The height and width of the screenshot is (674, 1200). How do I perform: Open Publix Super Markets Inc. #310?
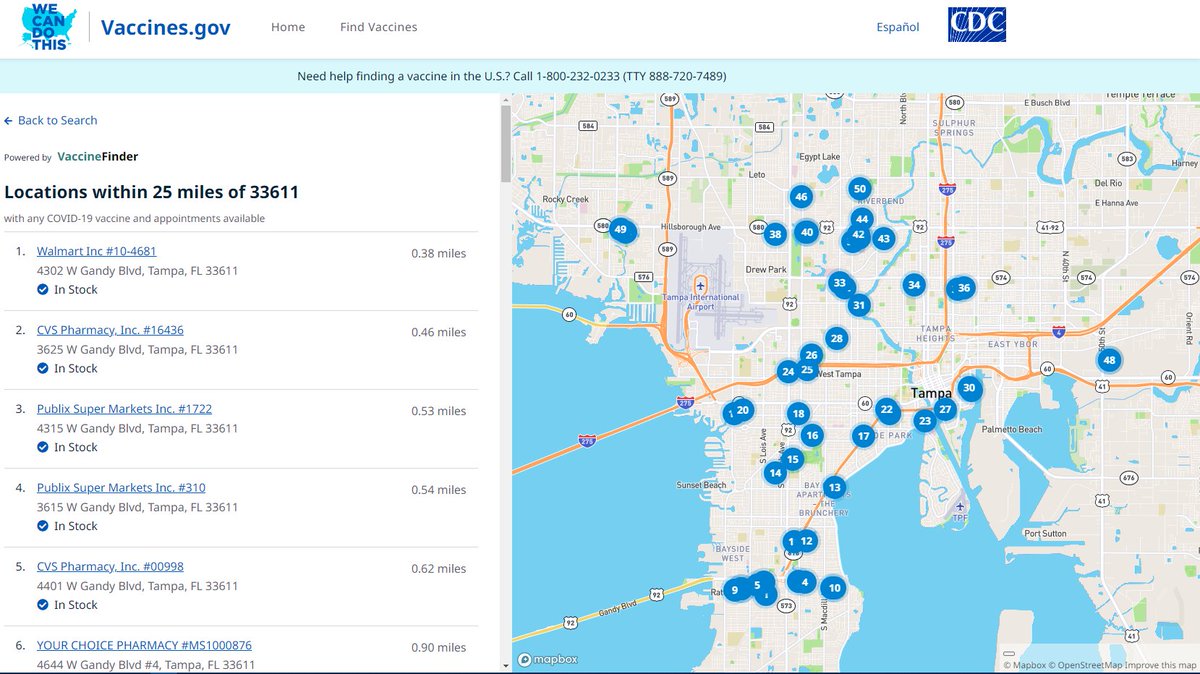click(x=121, y=488)
